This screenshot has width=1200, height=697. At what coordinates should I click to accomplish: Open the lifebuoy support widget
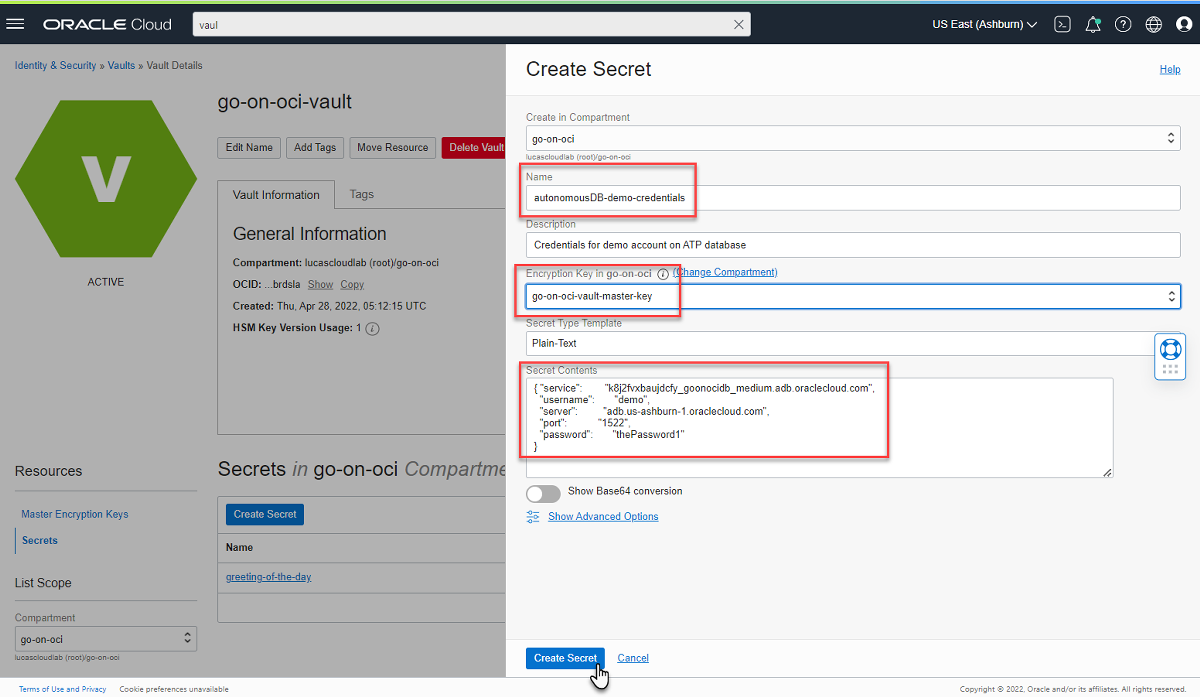click(x=1170, y=349)
